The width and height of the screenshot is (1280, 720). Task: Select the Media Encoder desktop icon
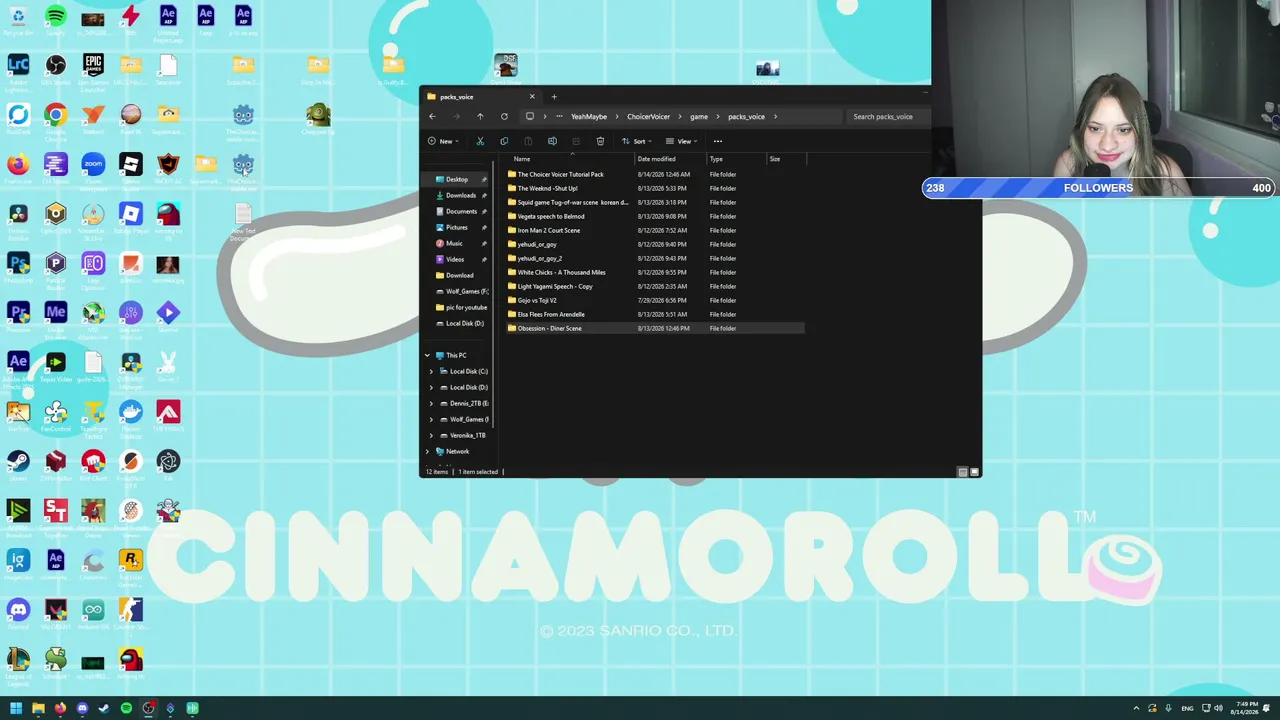[x=56, y=312]
